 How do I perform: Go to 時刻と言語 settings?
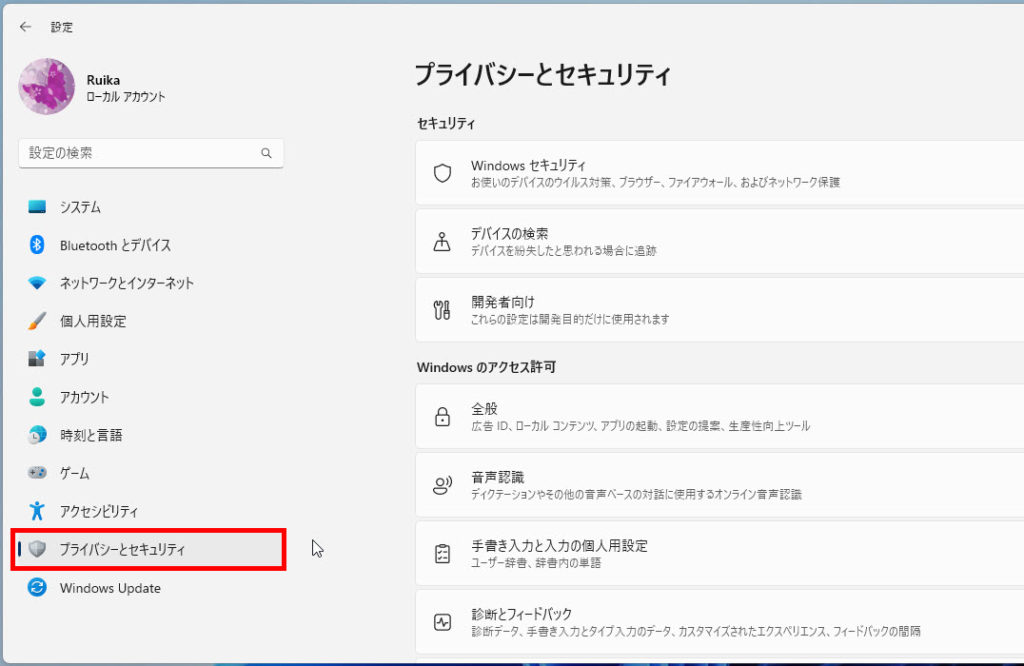coord(91,435)
